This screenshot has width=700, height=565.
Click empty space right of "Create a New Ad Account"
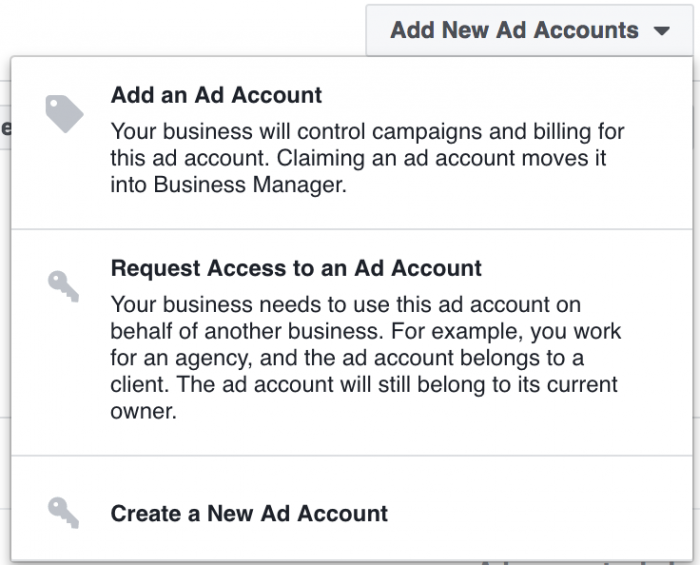click(540, 514)
